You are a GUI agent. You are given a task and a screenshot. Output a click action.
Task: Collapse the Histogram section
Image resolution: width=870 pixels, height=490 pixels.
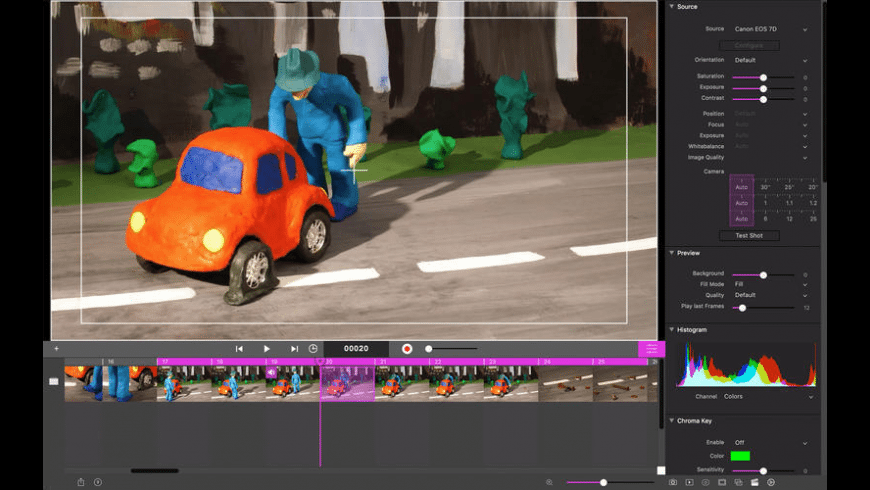(x=672, y=329)
